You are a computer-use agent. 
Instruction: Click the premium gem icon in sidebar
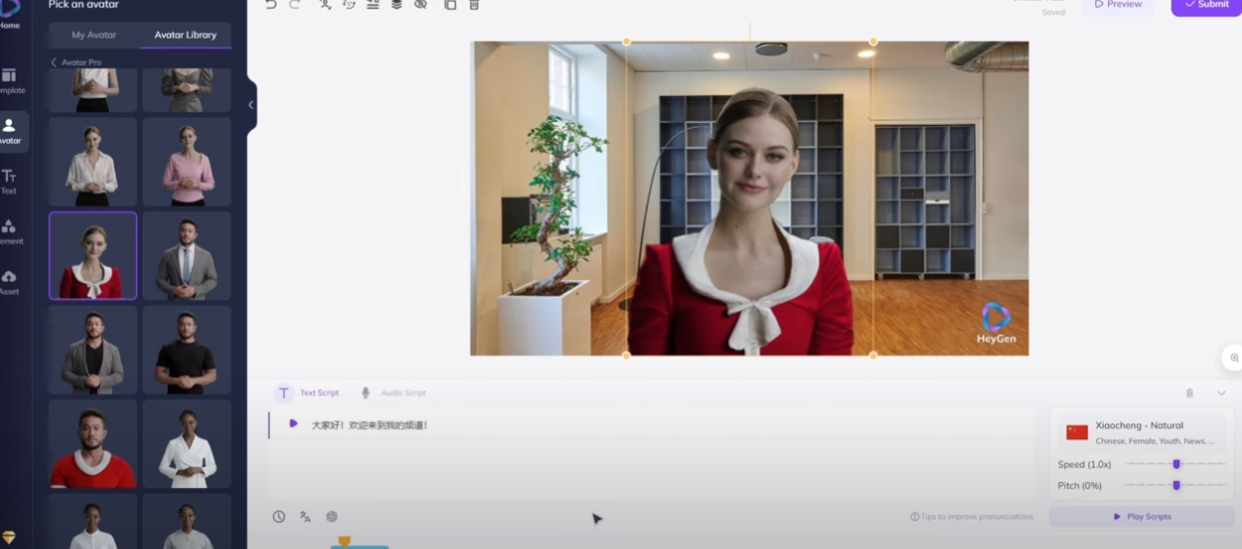tap(9, 537)
